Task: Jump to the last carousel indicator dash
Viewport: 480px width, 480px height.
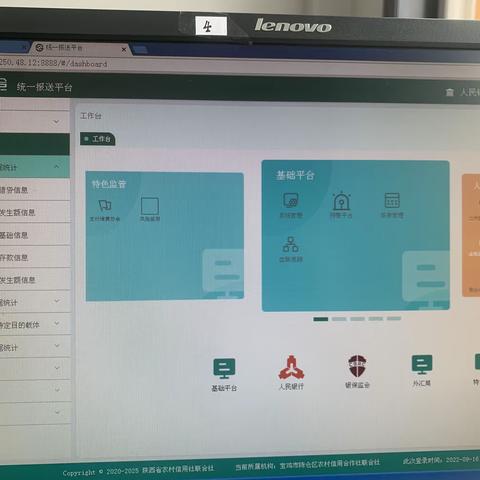Action: pos(394,318)
